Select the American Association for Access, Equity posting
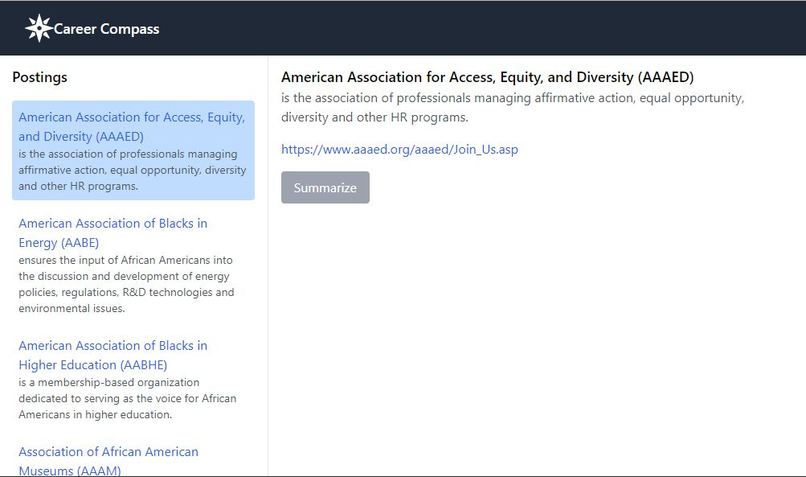The height and width of the screenshot is (477, 806). click(x=133, y=150)
